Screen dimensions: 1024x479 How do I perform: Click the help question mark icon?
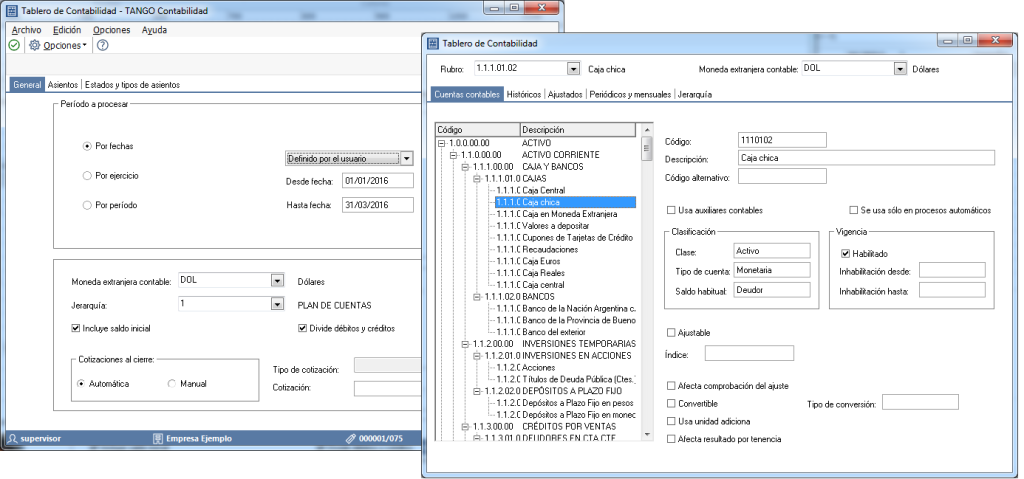point(103,45)
